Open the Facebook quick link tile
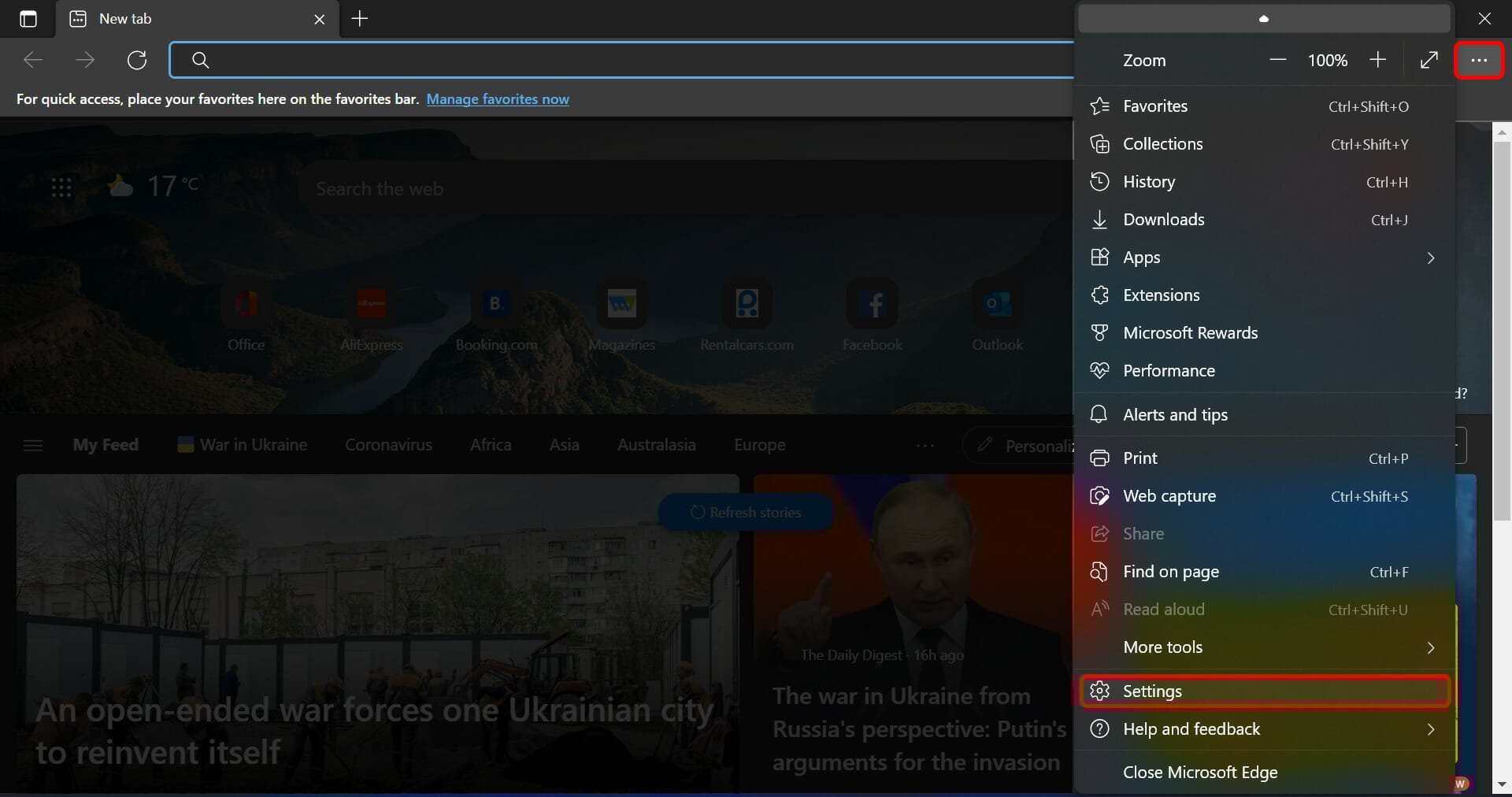 [x=872, y=315]
